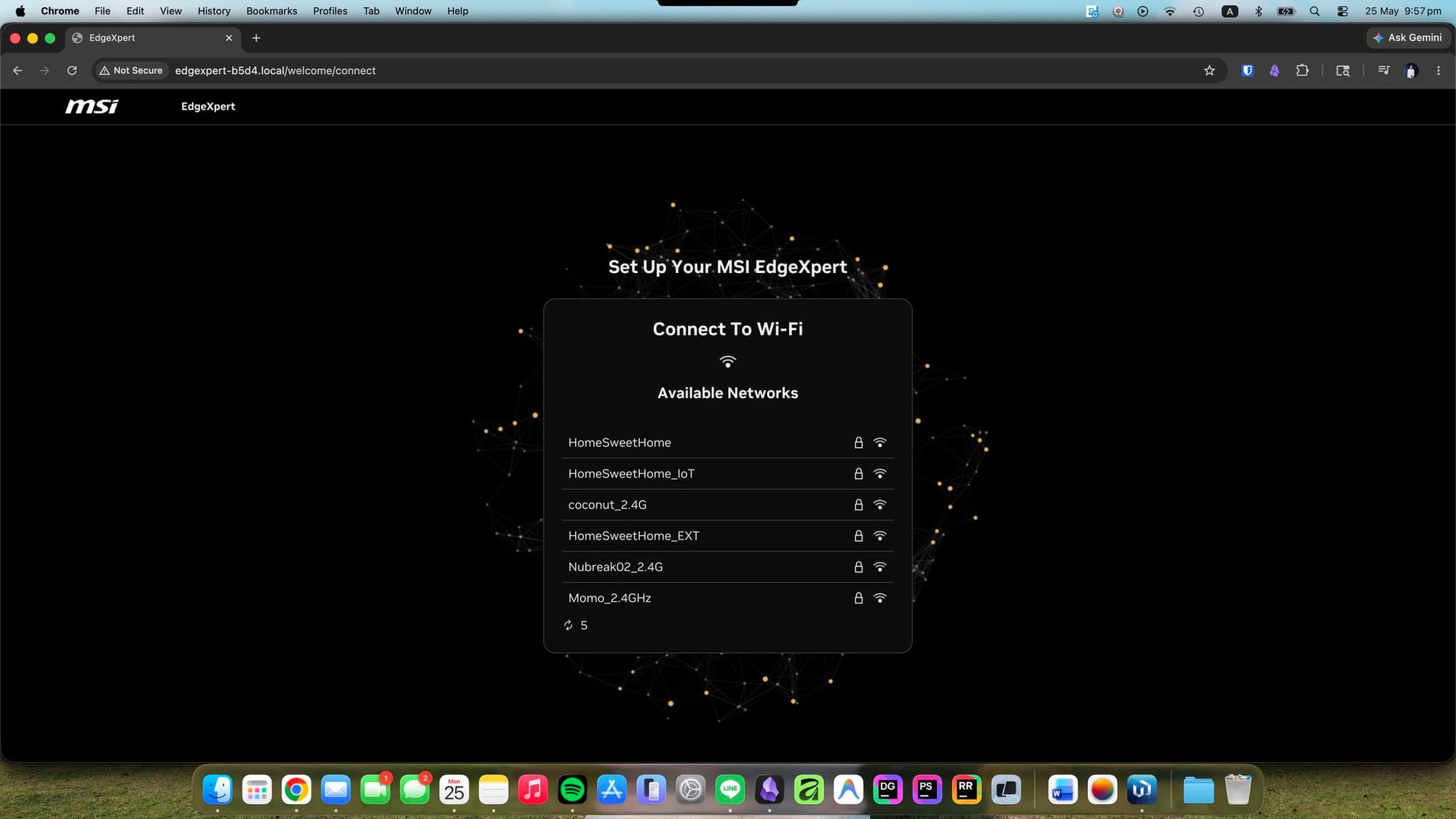Open the Chrome profile avatar

point(1411,71)
